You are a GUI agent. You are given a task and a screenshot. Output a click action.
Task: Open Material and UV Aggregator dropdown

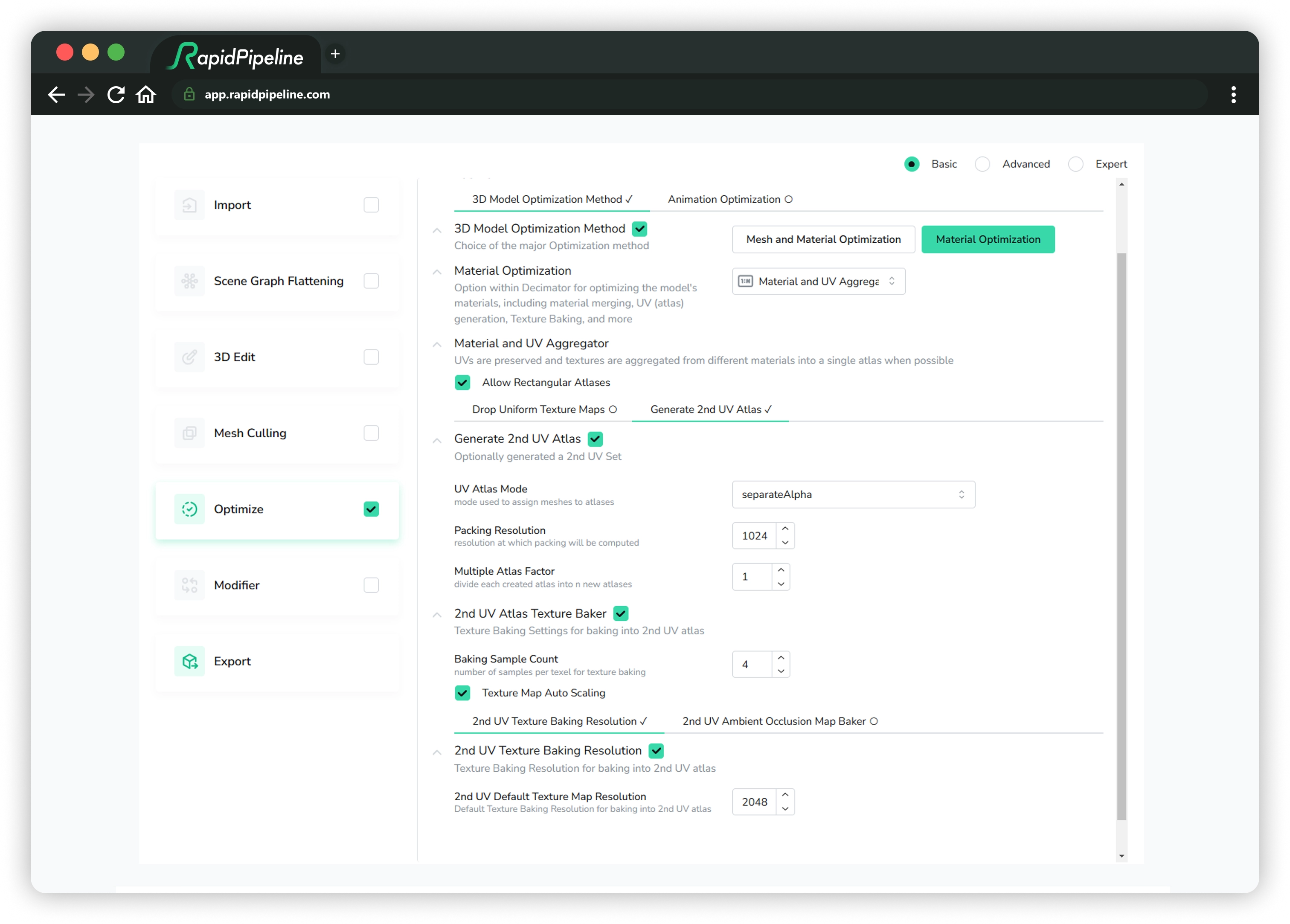pos(819,282)
